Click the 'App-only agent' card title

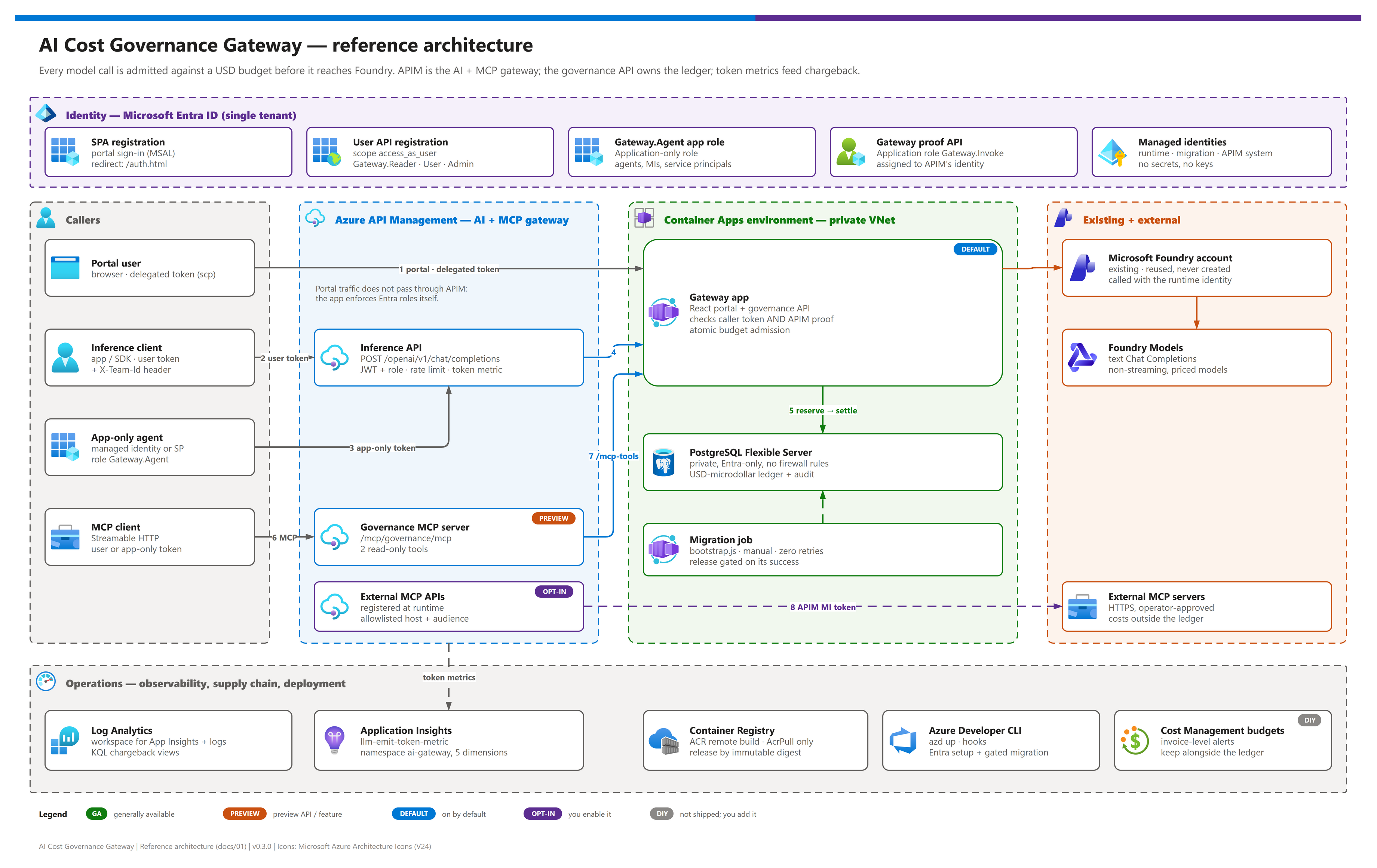(126, 437)
